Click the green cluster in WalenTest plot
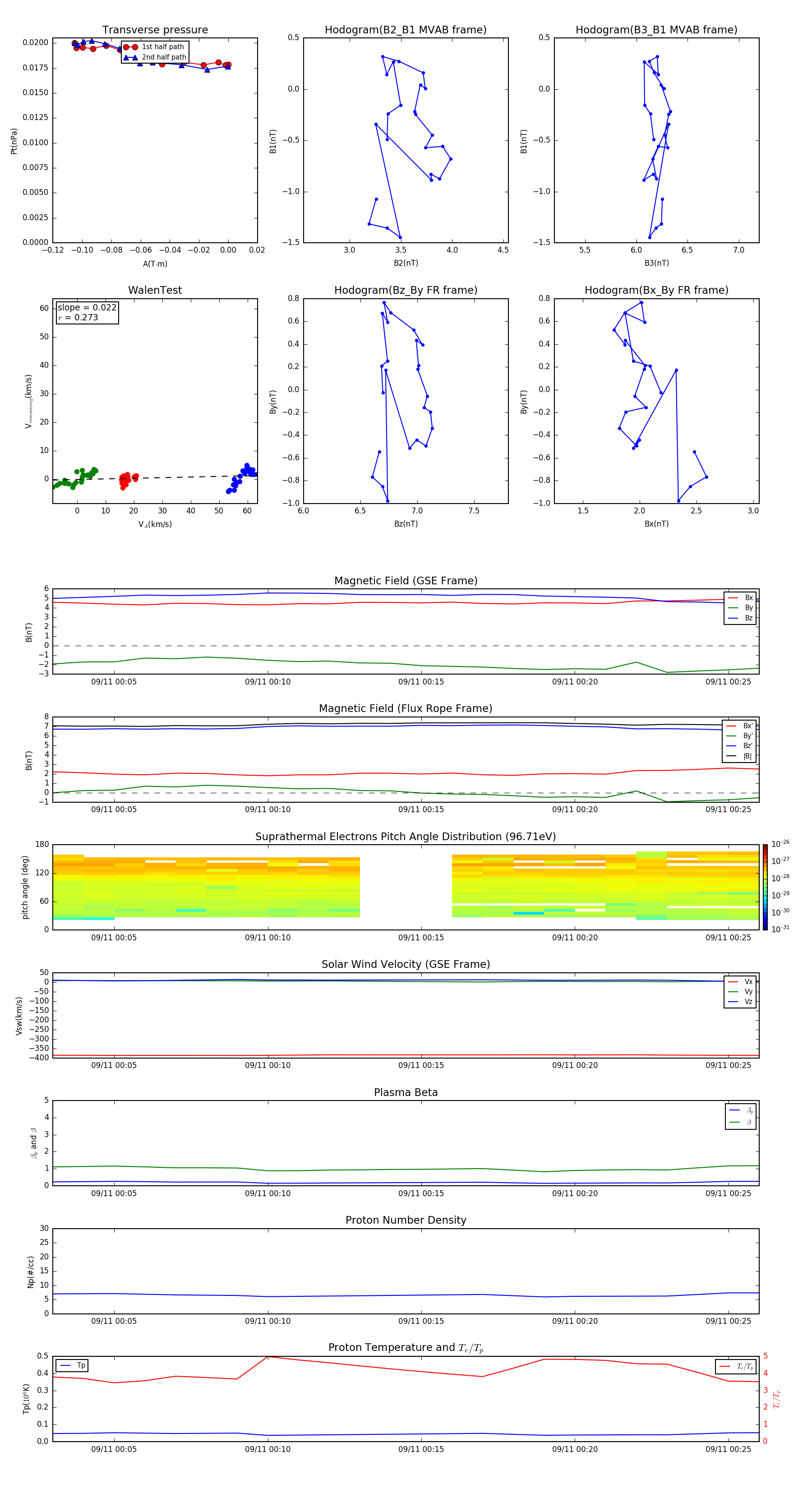 76,479
